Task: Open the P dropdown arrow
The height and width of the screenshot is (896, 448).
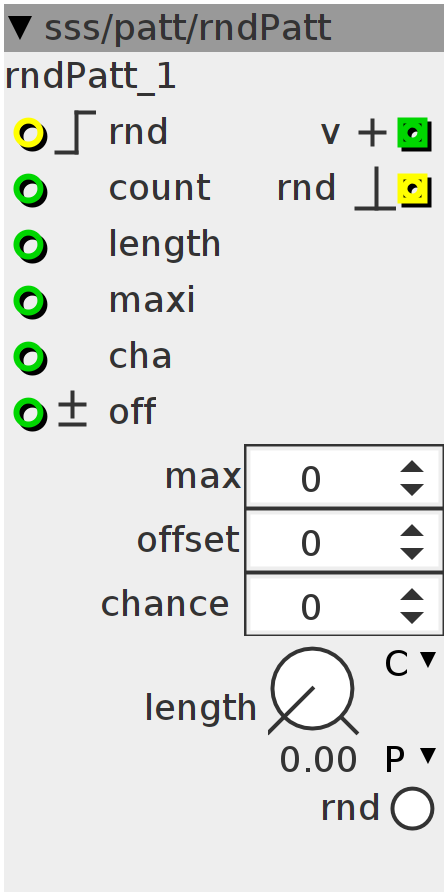Action: [x=428, y=756]
